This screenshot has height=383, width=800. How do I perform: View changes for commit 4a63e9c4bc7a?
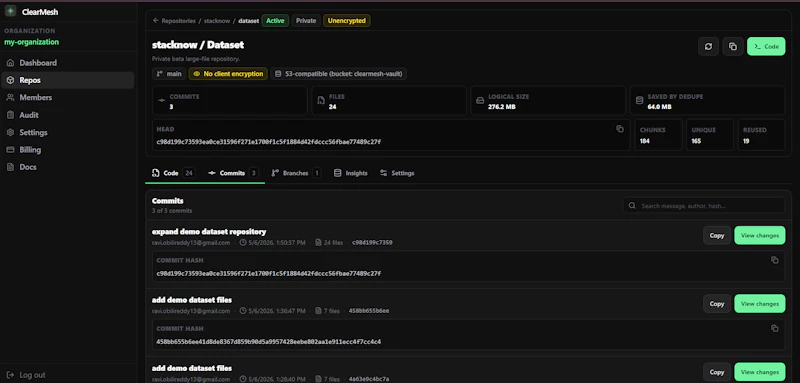click(760, 372)
